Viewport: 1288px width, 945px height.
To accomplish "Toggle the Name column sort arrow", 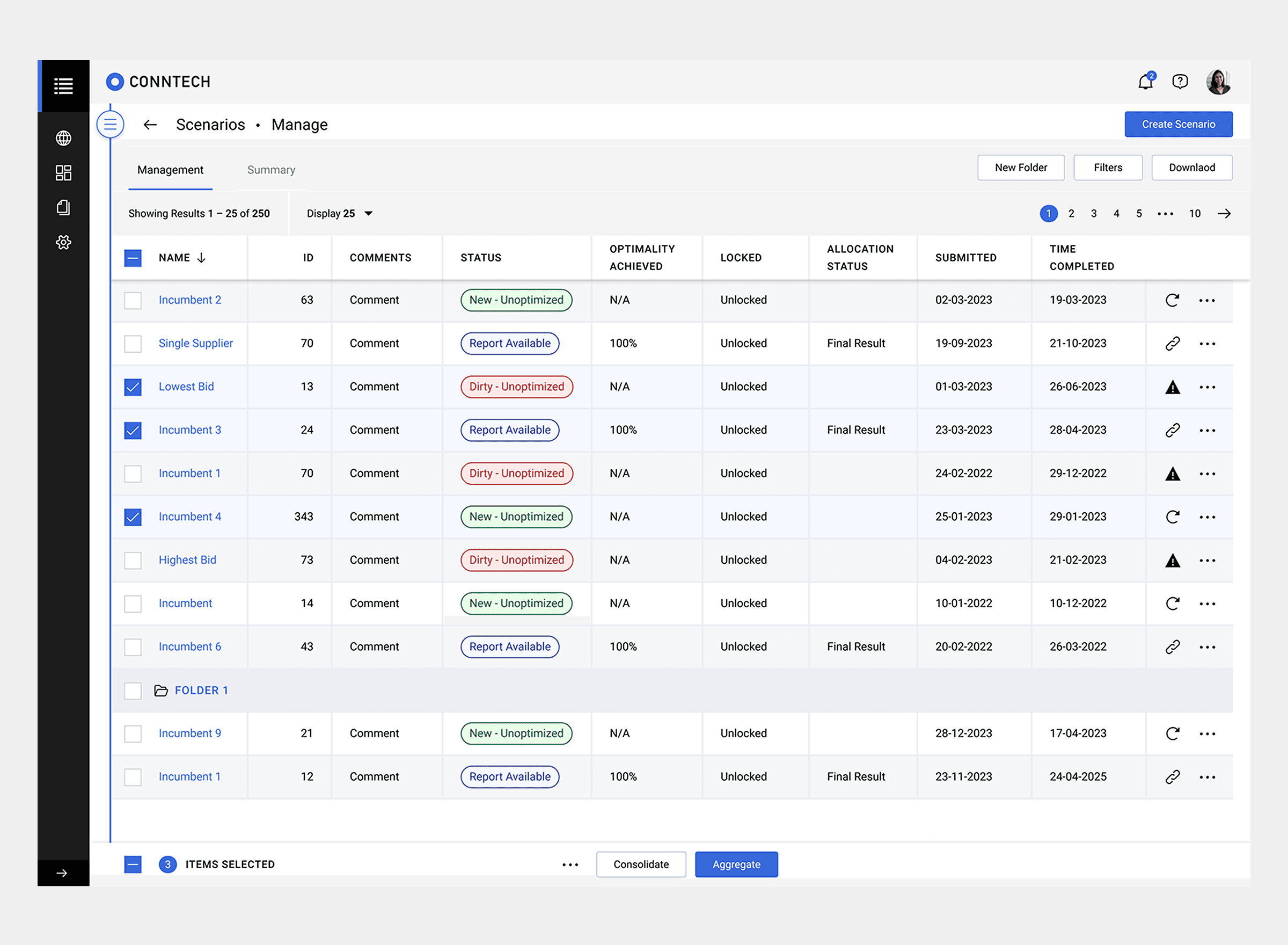I will [201, 257].
